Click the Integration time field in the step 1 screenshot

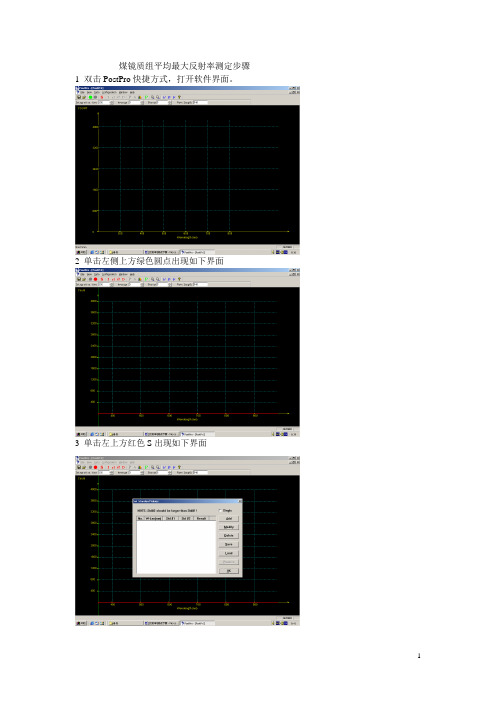[x=105, y=103]
